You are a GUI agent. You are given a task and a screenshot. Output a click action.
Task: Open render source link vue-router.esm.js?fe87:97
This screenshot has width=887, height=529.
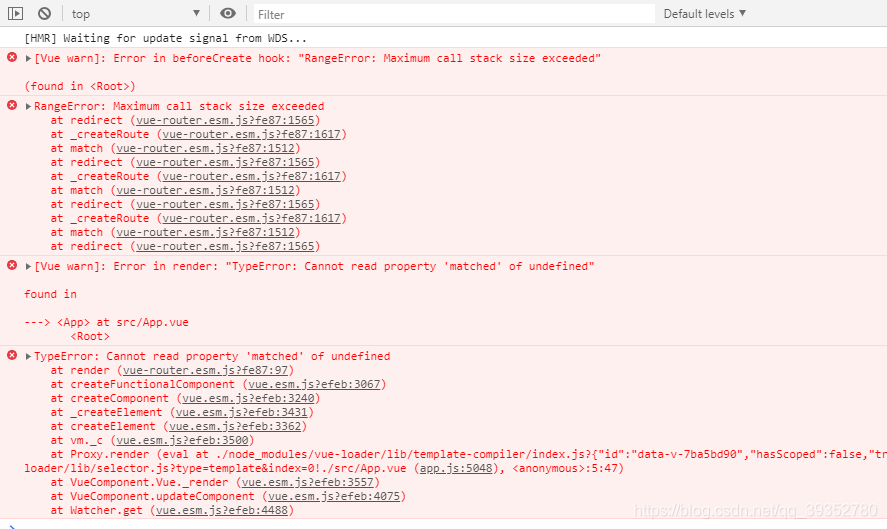pos(205,371)
